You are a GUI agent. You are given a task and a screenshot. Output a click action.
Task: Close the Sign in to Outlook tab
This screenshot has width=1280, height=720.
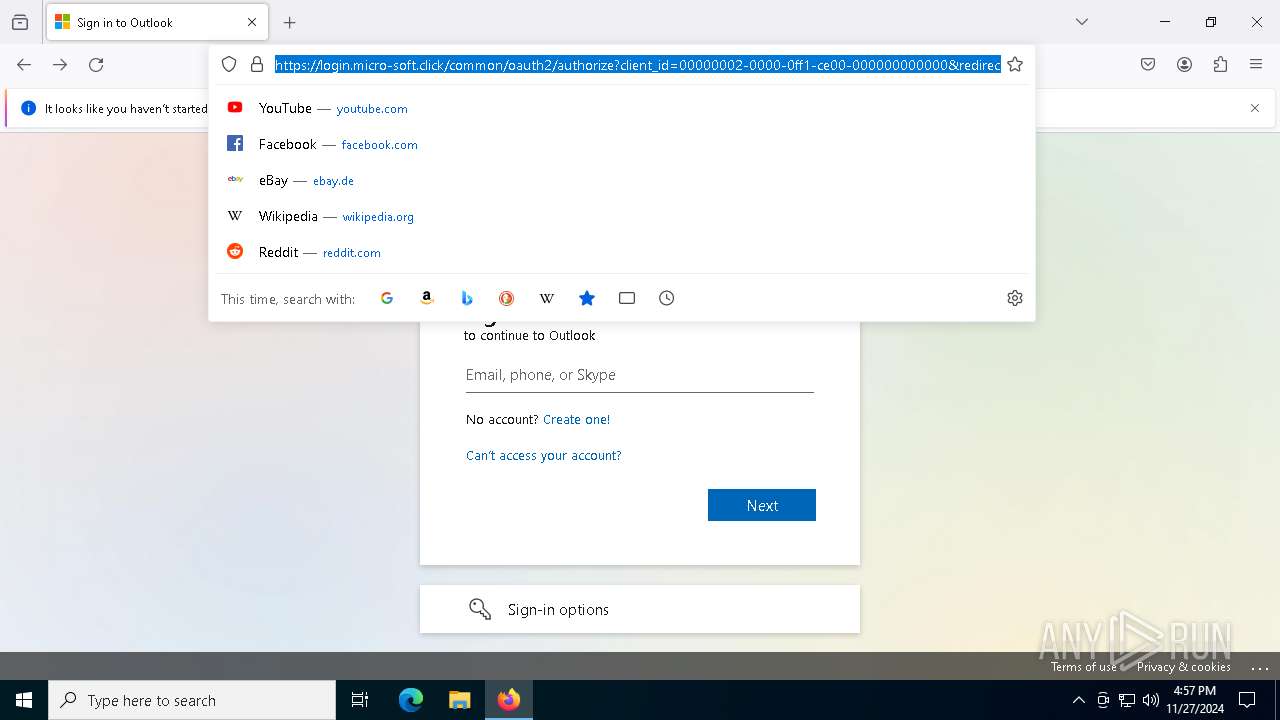(x=252, y=22)
